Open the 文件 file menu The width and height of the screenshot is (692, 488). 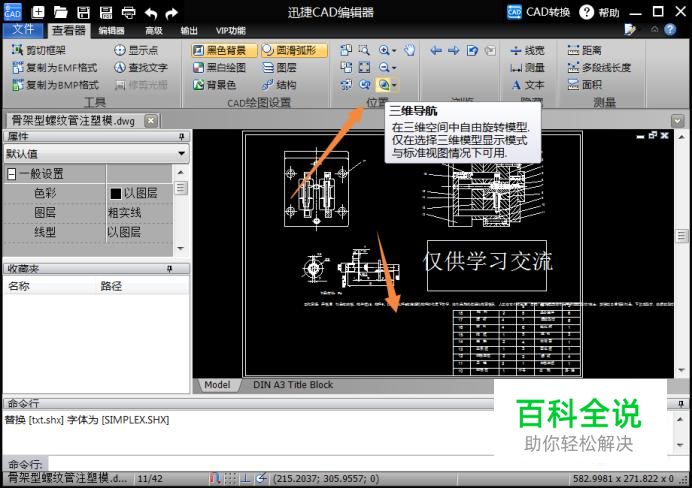23,30
